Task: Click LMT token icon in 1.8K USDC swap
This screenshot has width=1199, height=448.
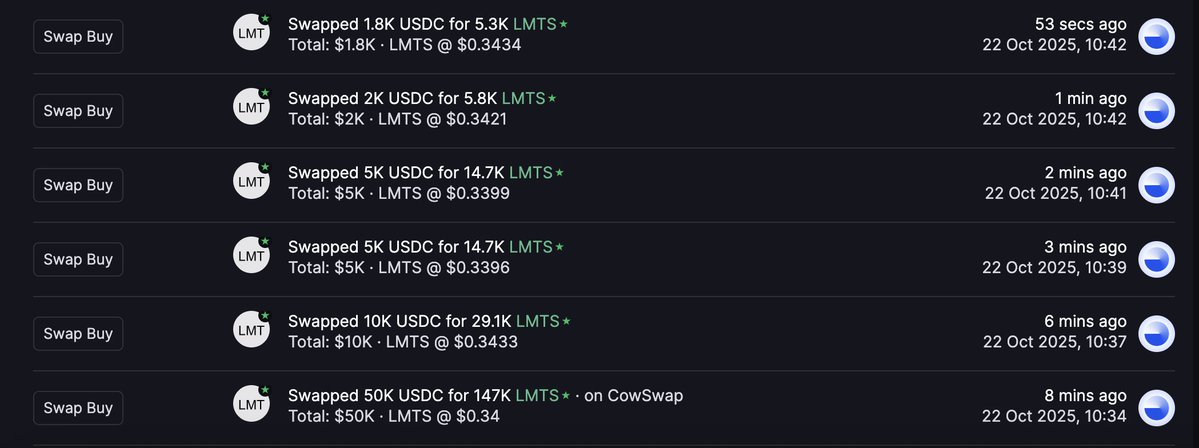Action: pos(251,34)
